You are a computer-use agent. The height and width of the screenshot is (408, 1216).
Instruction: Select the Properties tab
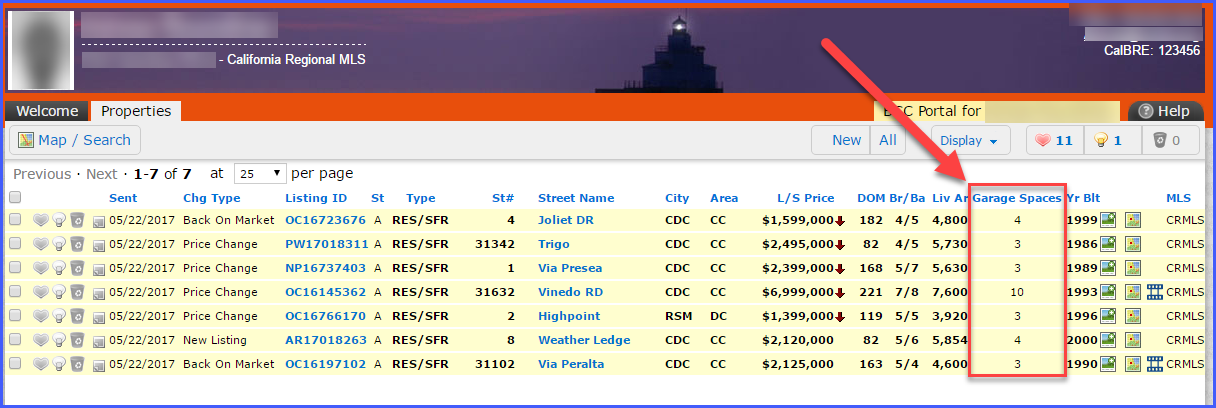pyautogui.click(x=136, y=111)
